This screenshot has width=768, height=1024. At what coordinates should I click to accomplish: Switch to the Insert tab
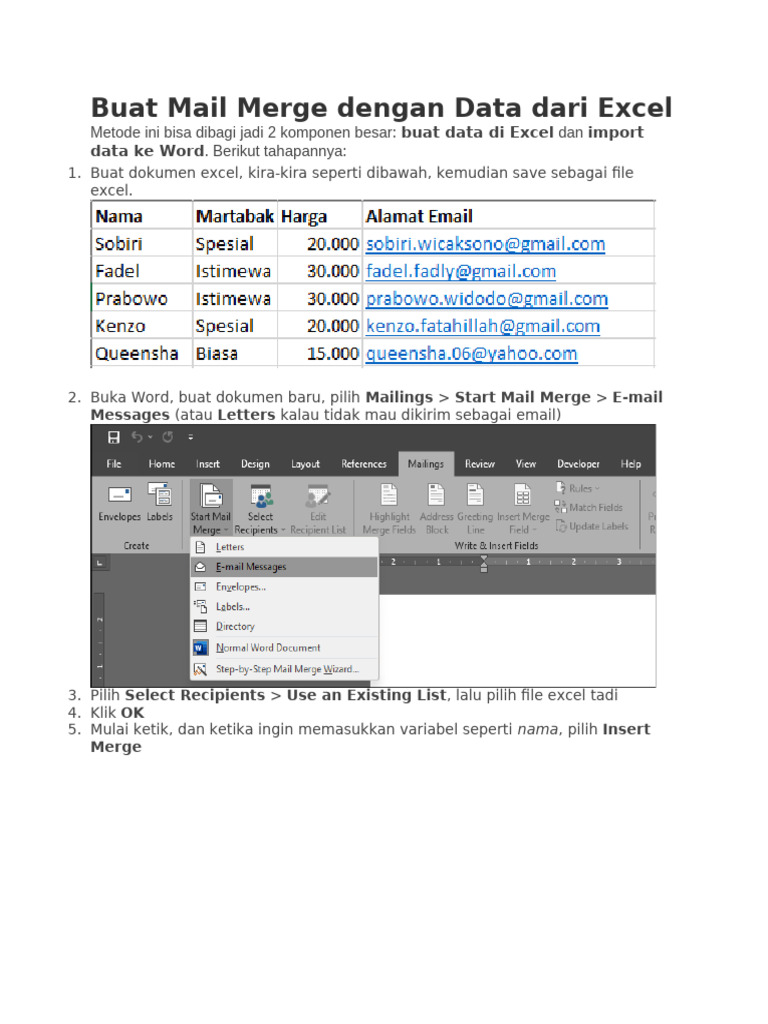tap(208, 464)
